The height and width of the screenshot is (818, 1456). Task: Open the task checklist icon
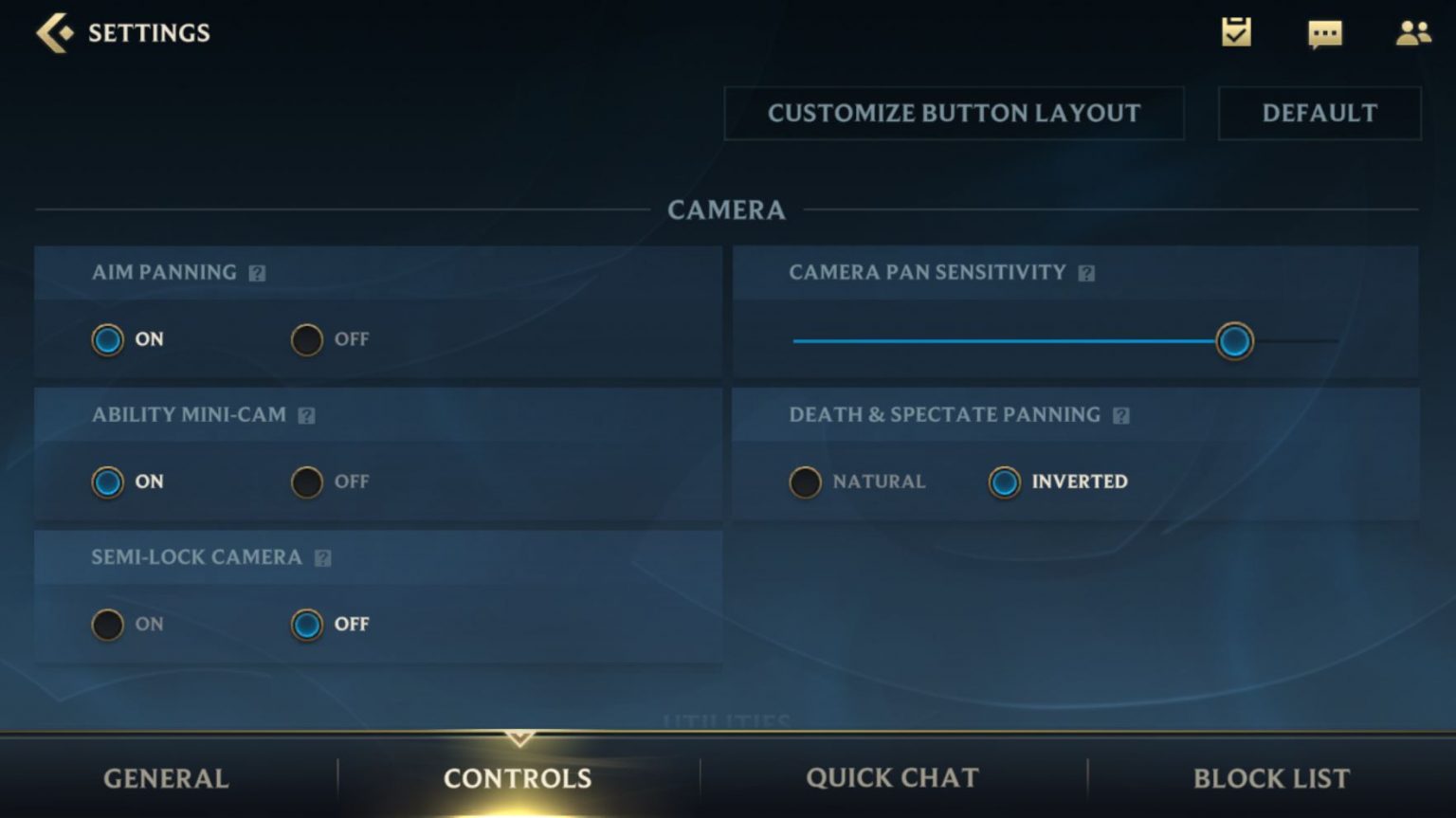pos(1236,32)
